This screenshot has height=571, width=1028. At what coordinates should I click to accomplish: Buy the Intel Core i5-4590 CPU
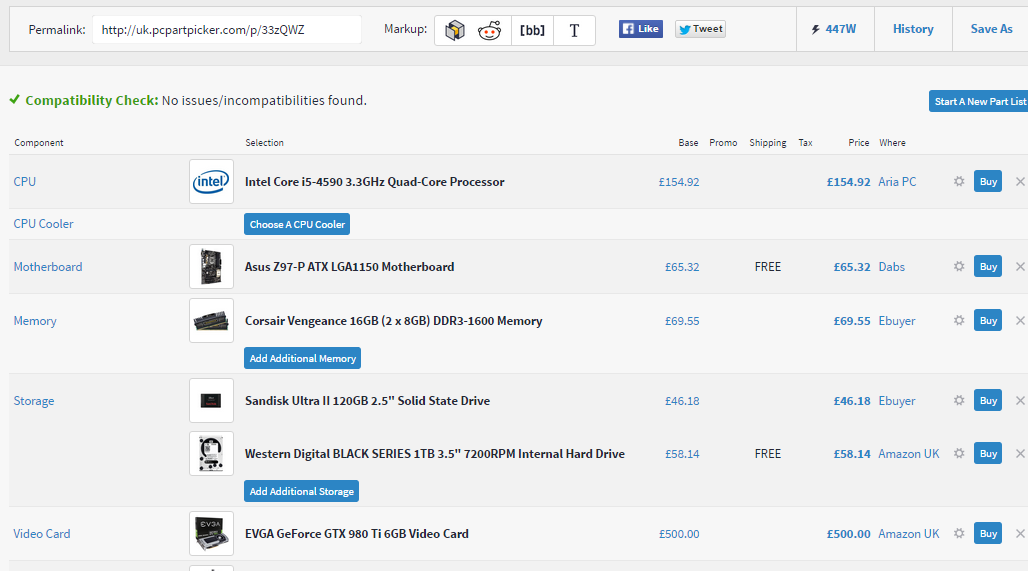pyautogui.click(x=988, y=182)
